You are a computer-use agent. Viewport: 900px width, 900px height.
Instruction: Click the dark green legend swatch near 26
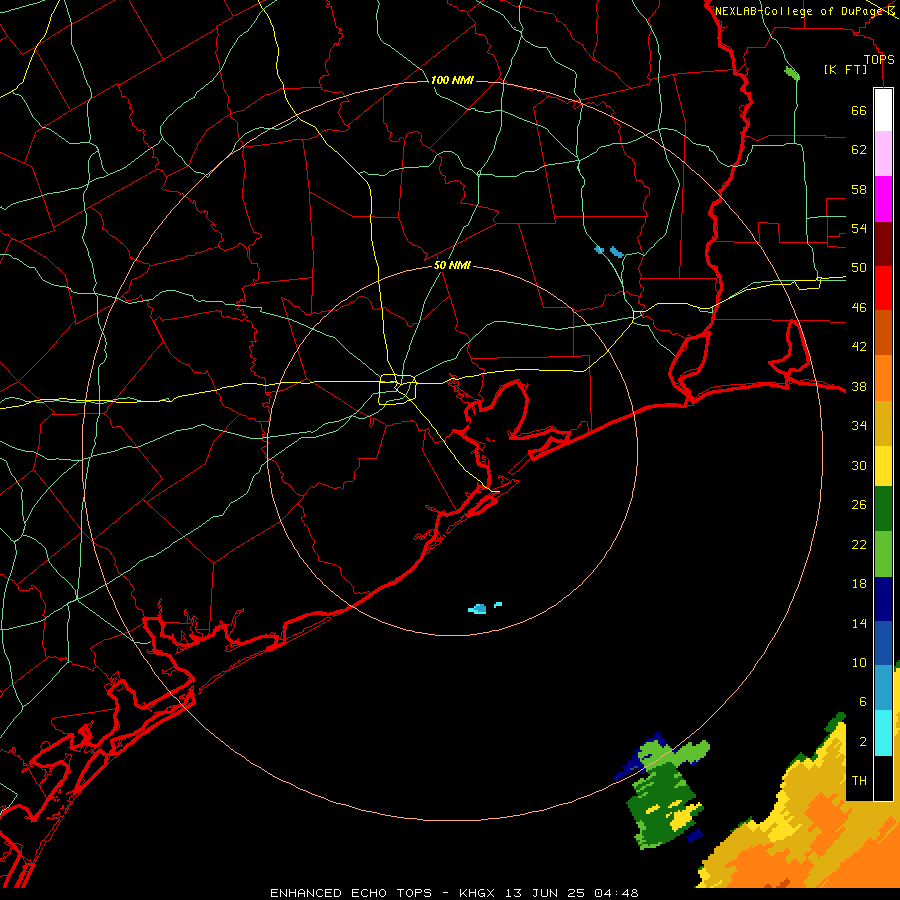point(883,509)
